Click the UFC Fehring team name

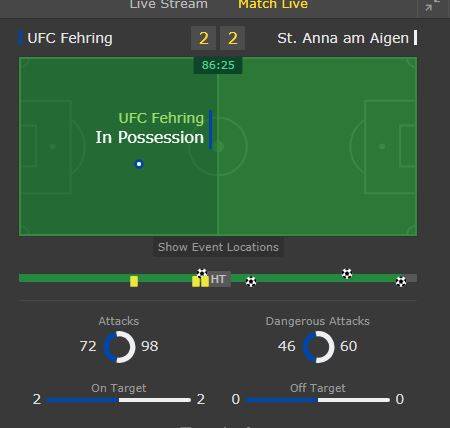click(x=70, y=38)
